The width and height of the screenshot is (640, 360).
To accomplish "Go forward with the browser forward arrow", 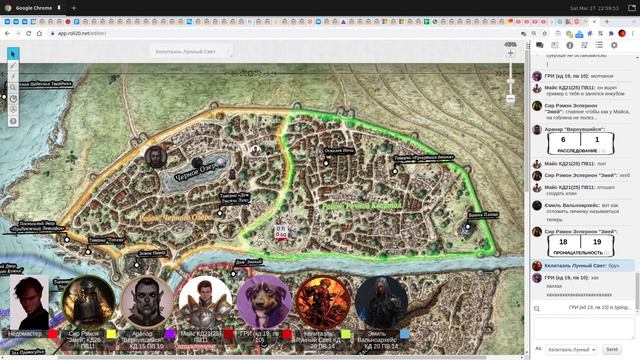I will [x=18, y=33].
